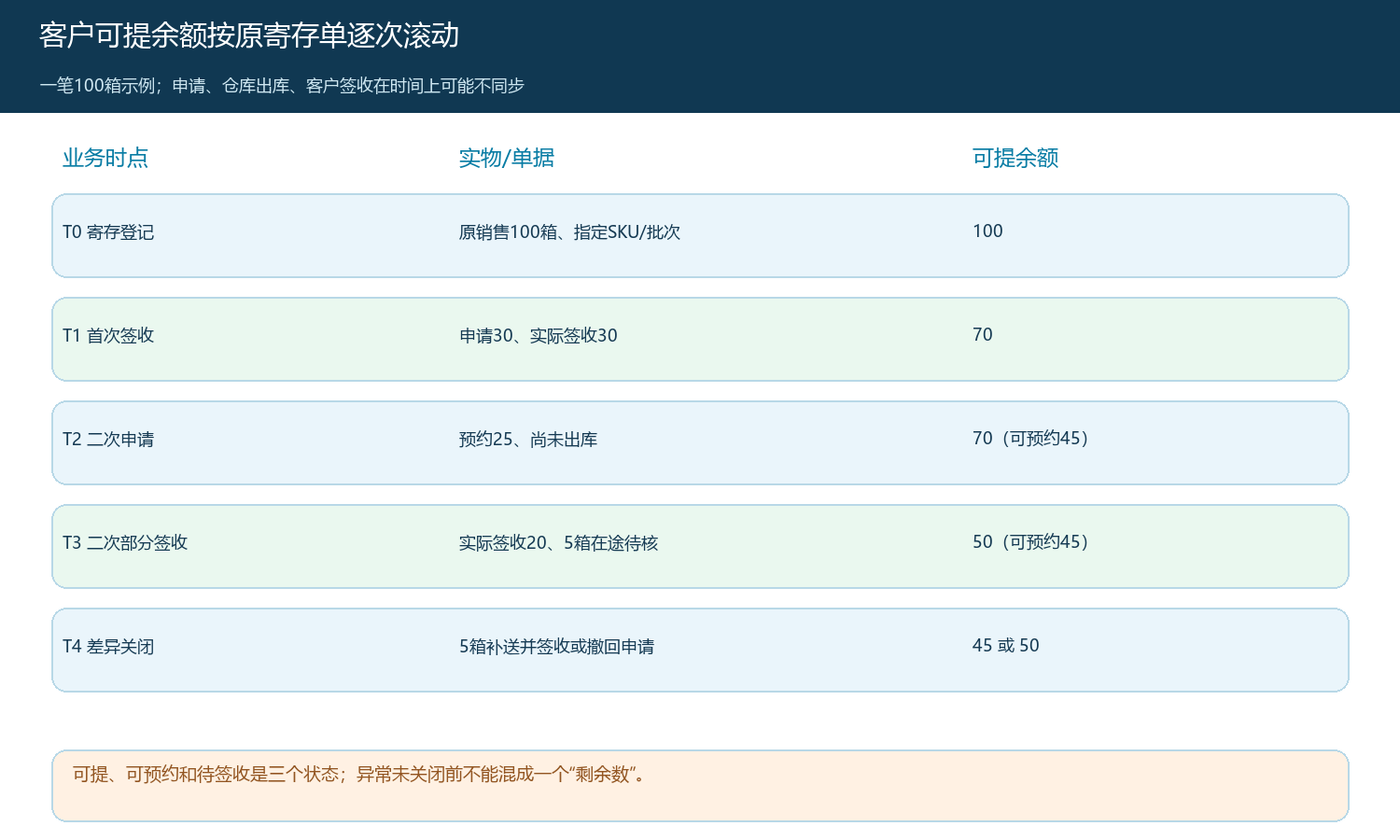Image resolution: width=1400 pixels, height=840 pixels.
Task: Click the 业务时点 column header
Action: (x=105, y=158)
